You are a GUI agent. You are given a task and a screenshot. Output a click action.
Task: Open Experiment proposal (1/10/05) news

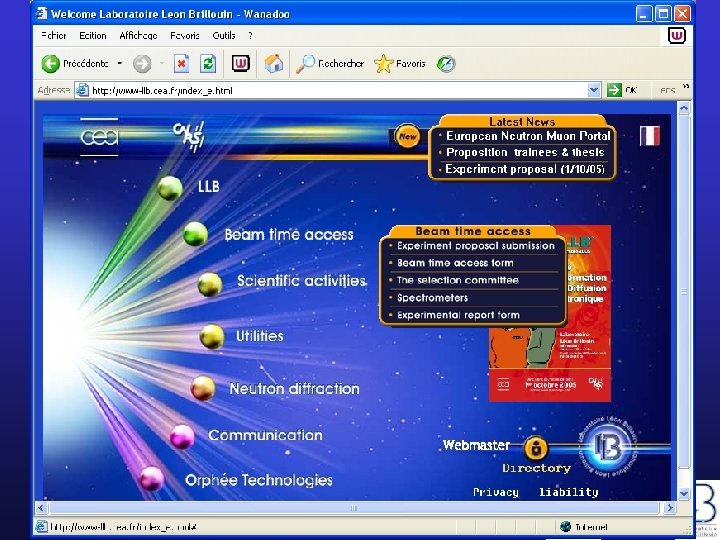coord(525,169)
